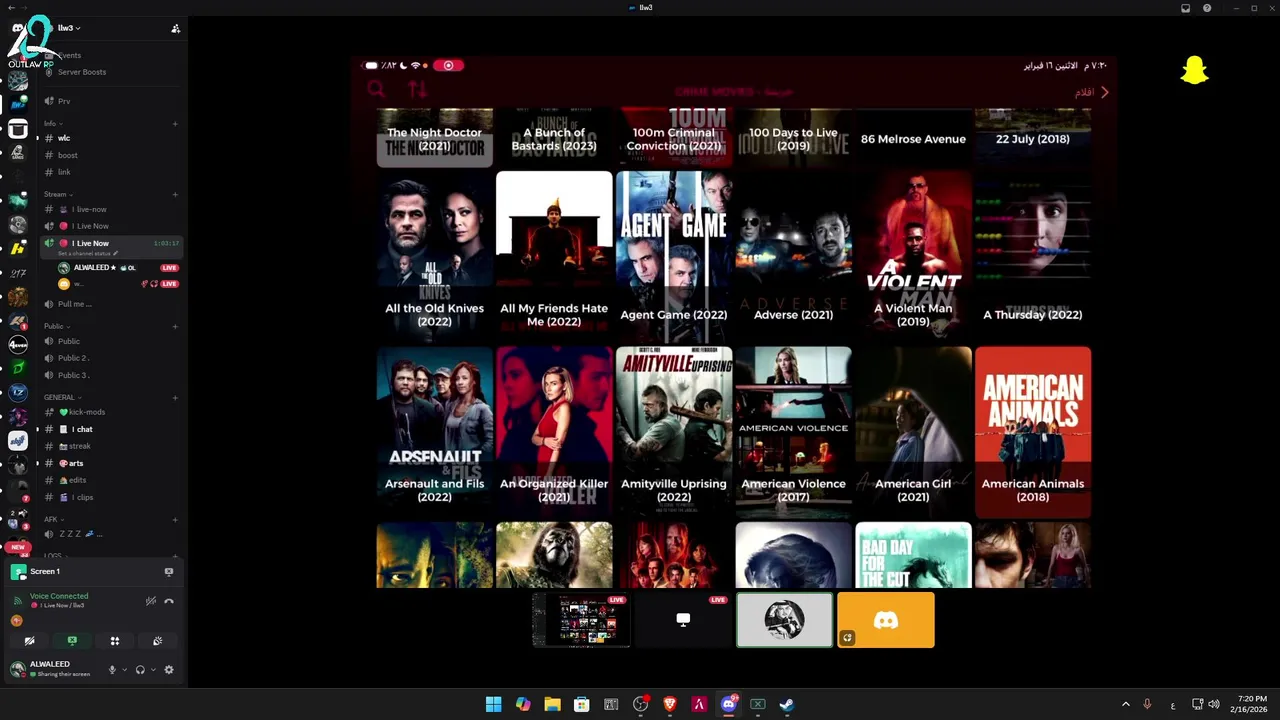Select the orange Discord participant tile
Image resolution: width=1280 pixels, height=720 pixels.
click(x=886, y=620)
